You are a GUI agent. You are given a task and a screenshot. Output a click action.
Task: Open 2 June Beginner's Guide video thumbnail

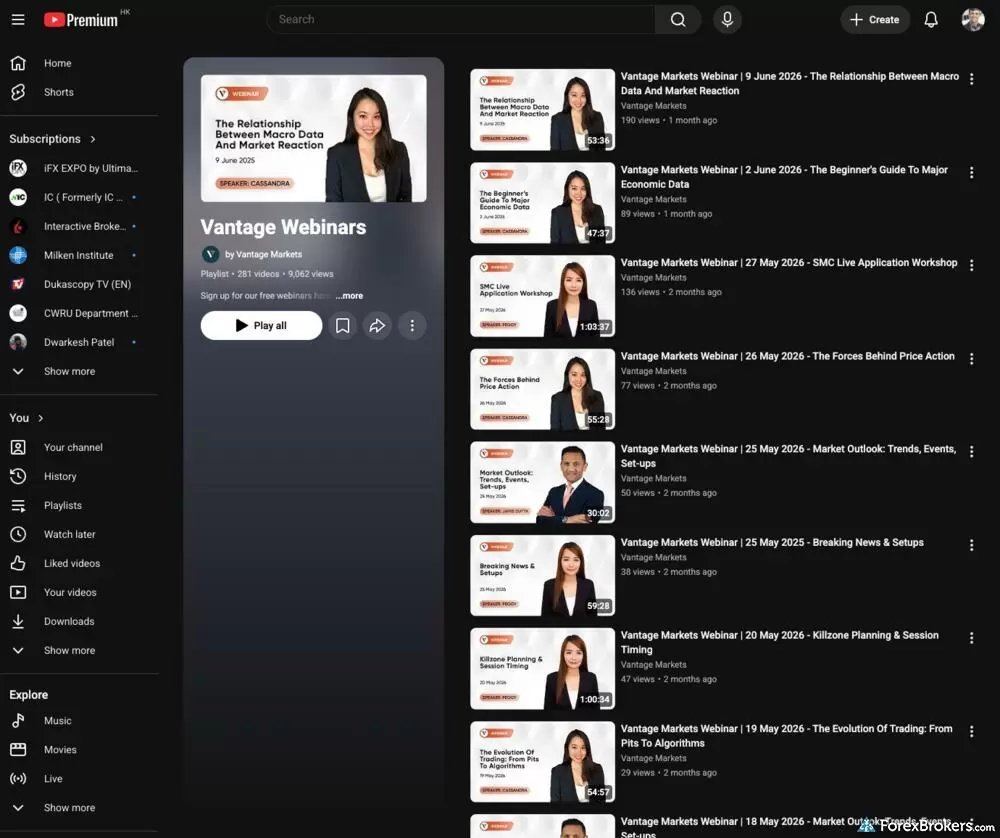543,203
